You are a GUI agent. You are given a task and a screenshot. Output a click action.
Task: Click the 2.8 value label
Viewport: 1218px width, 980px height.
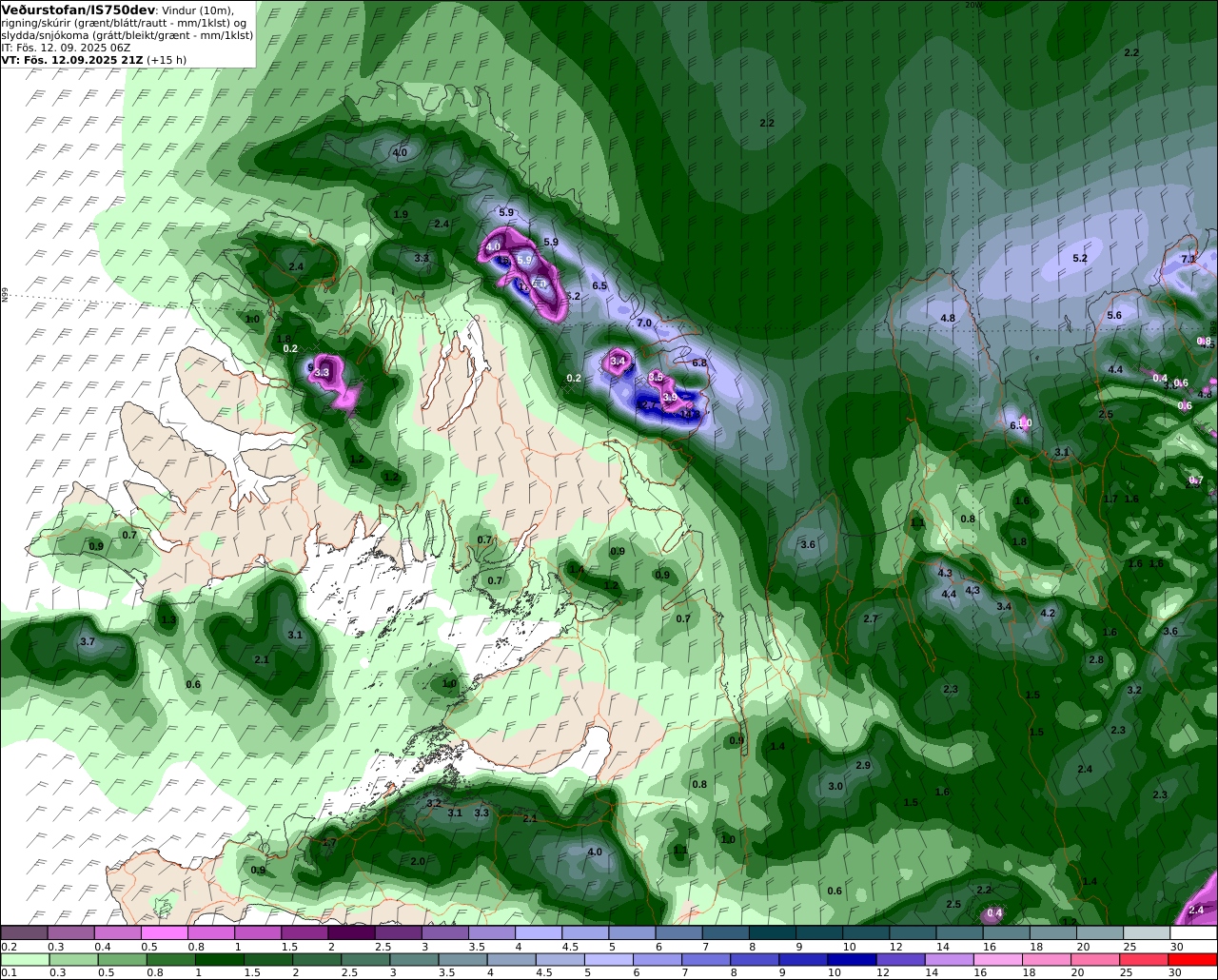click(x=1096, y=660)
